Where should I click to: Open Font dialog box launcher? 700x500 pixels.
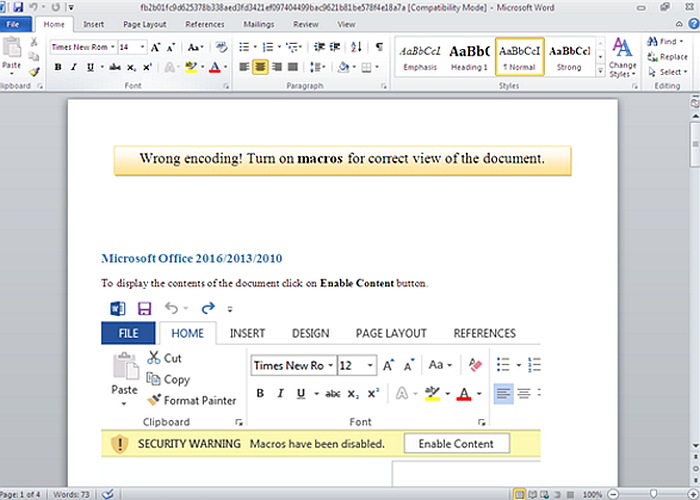226,86
